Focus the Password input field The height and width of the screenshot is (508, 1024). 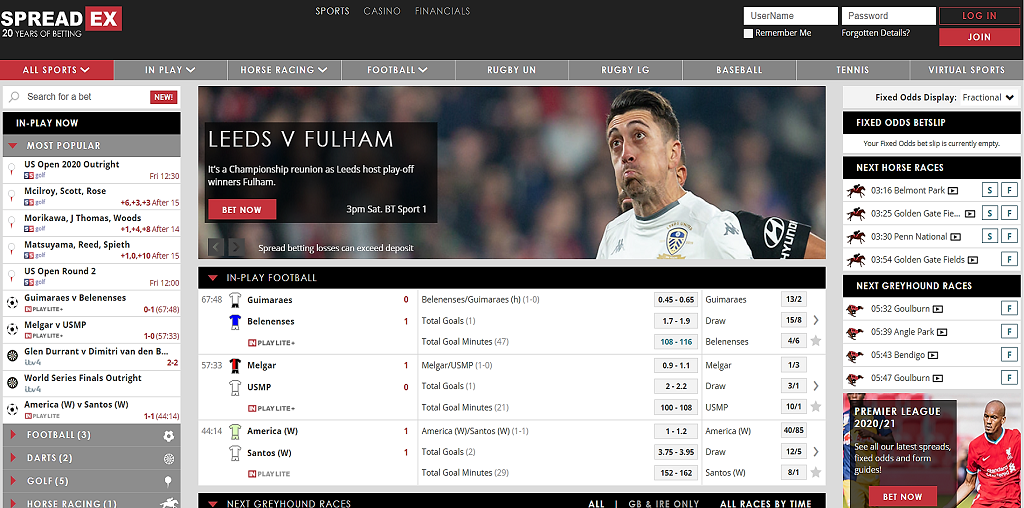point(888,16)
